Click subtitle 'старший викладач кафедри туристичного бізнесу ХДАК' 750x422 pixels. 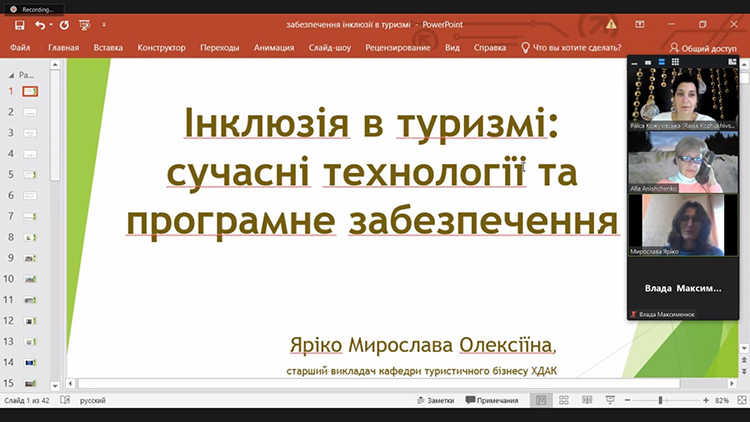pos(421,371)
